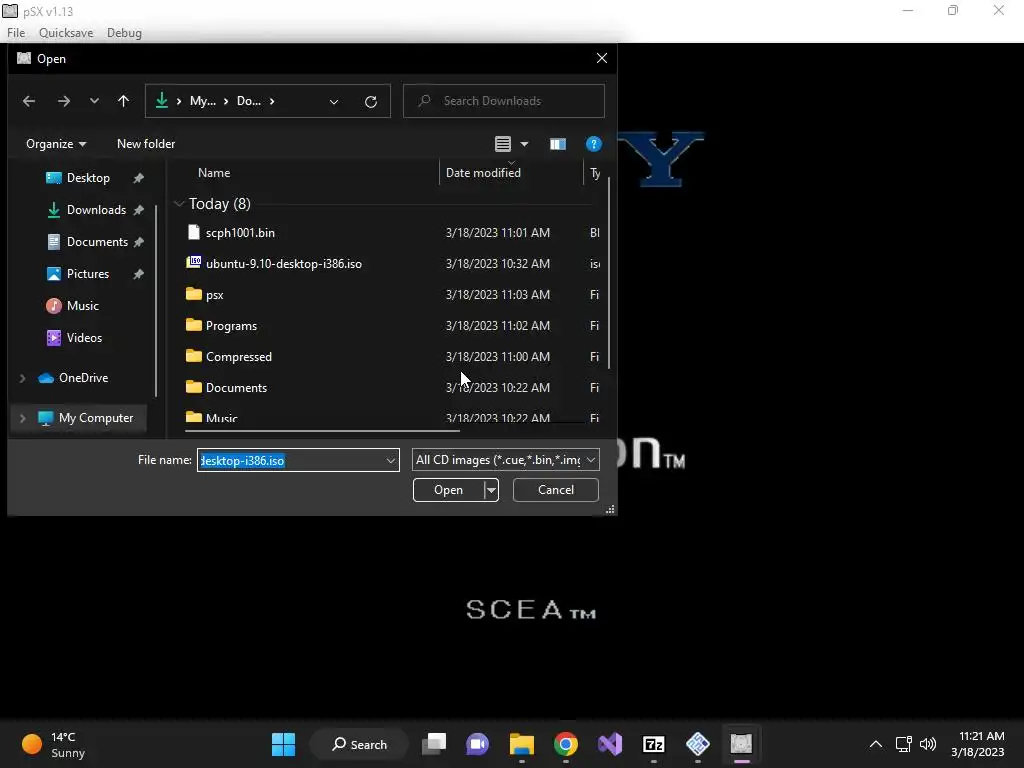Open Task View on the taskbar

(x=434, y=744)
